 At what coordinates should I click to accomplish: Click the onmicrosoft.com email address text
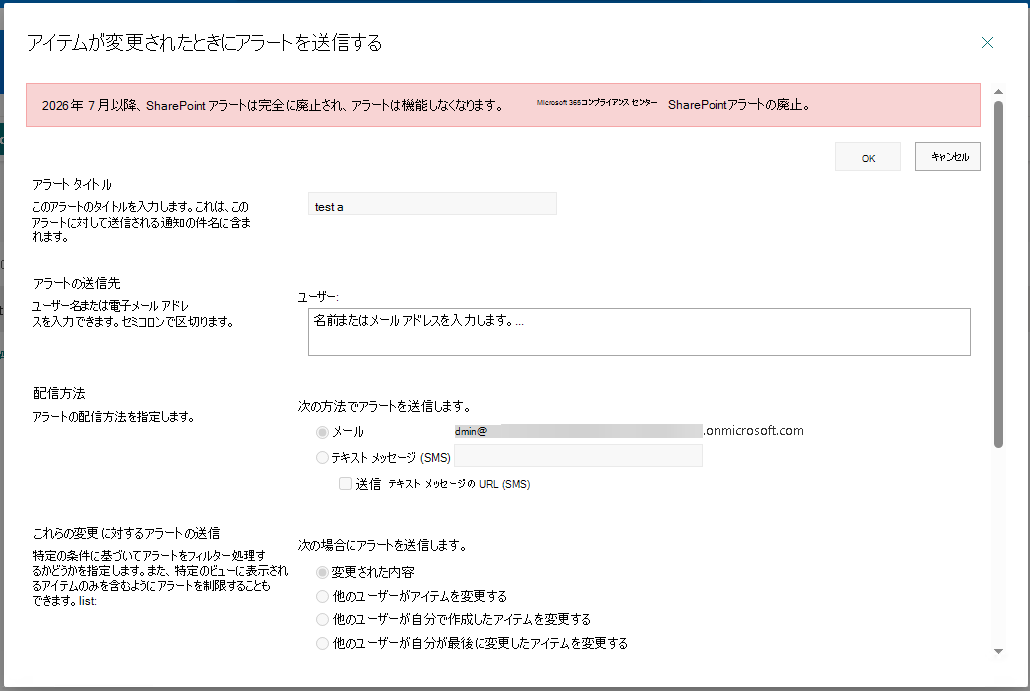point(629,431)
